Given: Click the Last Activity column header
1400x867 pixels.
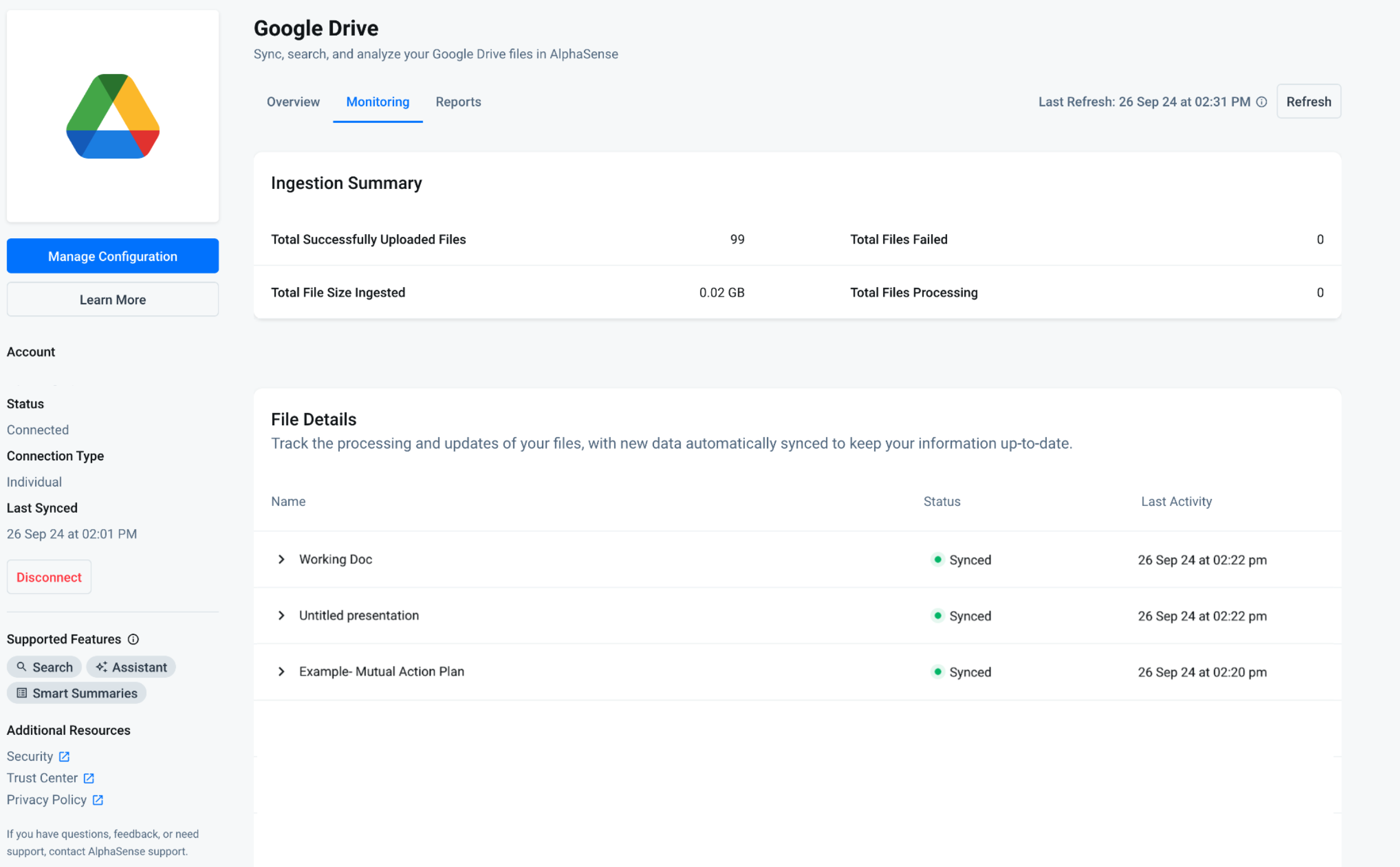Looking at the screenshot, I should click(x=1176, y=501).
